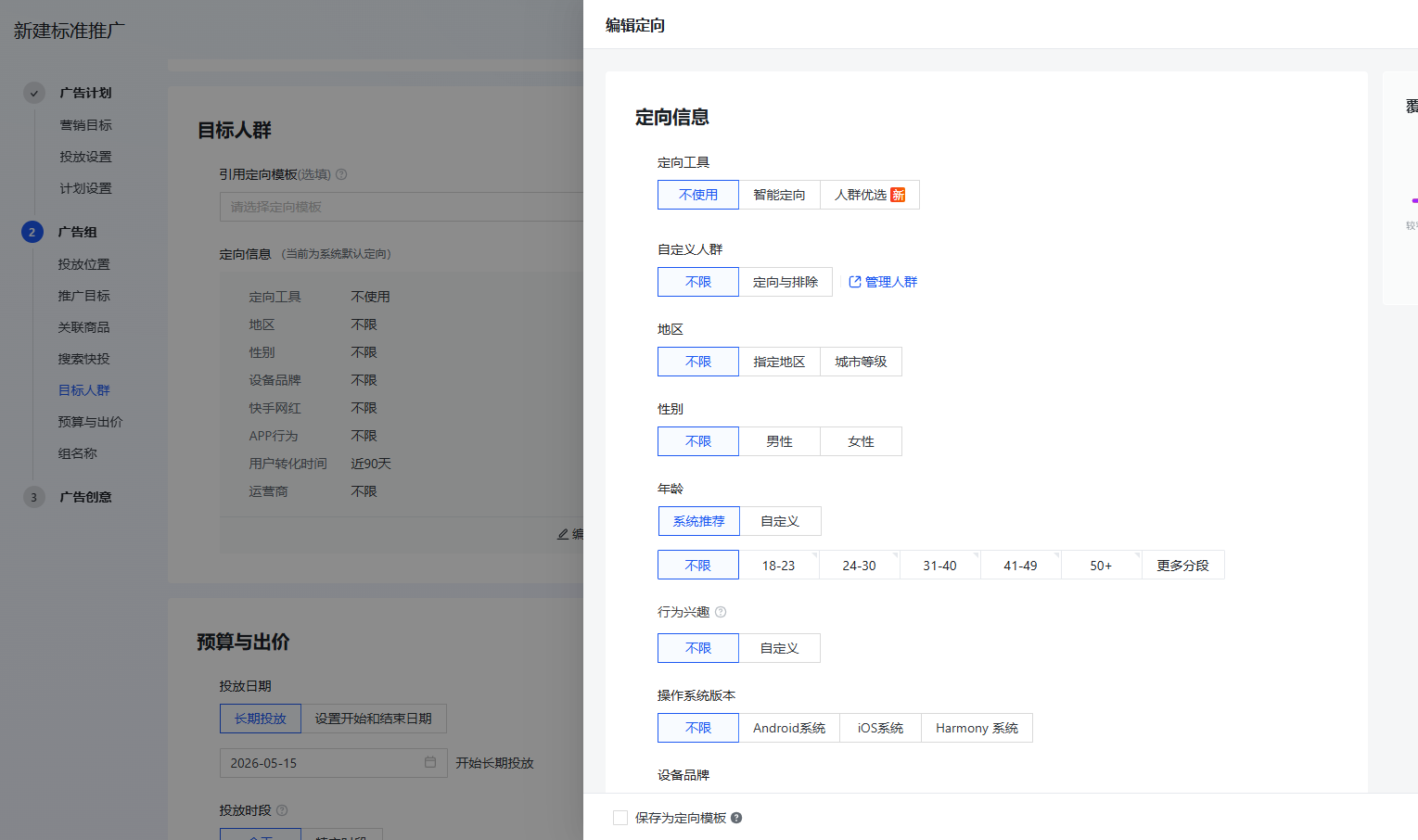
Task: Go to 目标人群 in sidebar
Action: pyautogui.click(x=83, y=390)
